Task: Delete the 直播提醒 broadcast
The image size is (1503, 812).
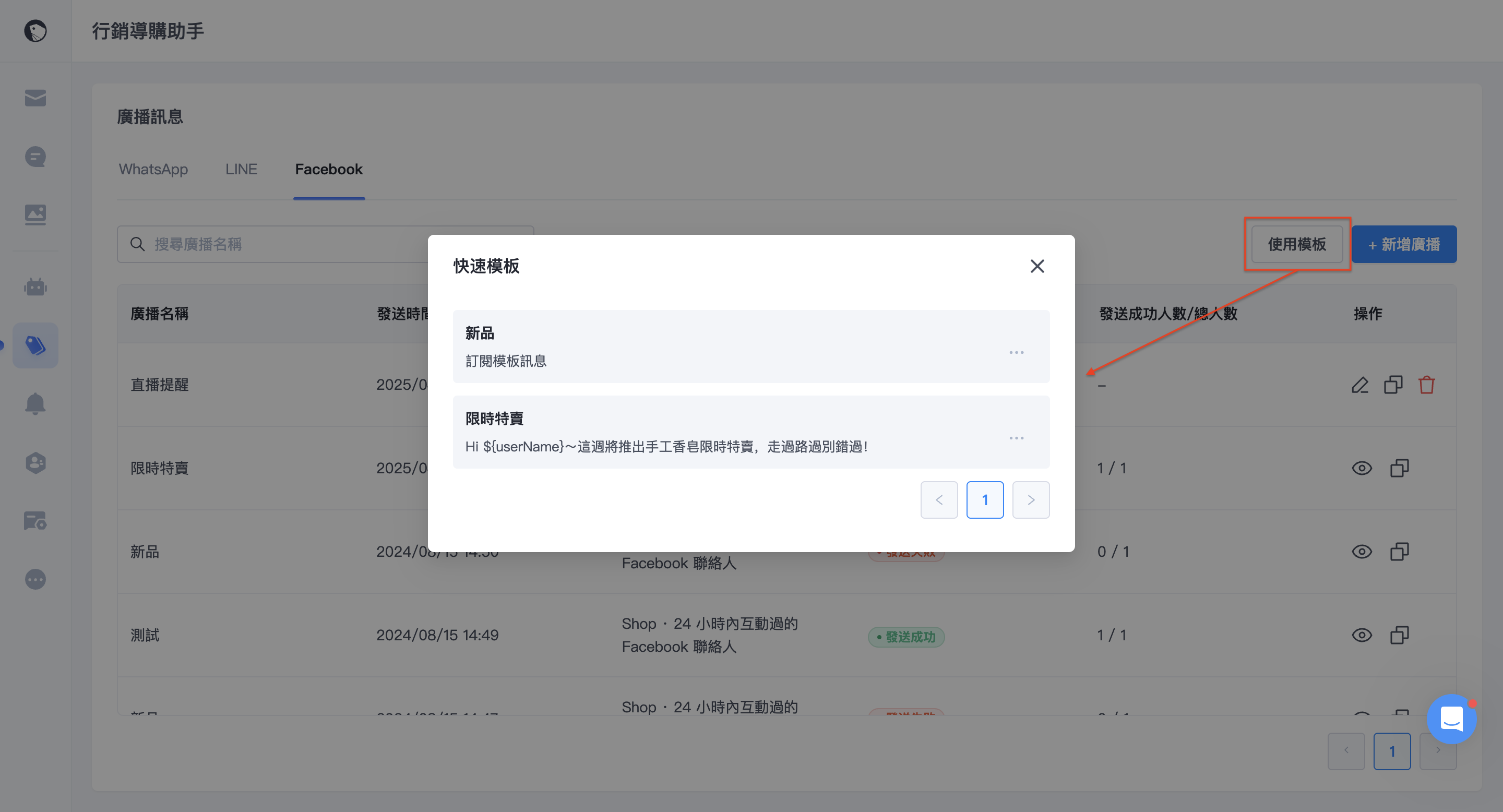Action: 1427,385
